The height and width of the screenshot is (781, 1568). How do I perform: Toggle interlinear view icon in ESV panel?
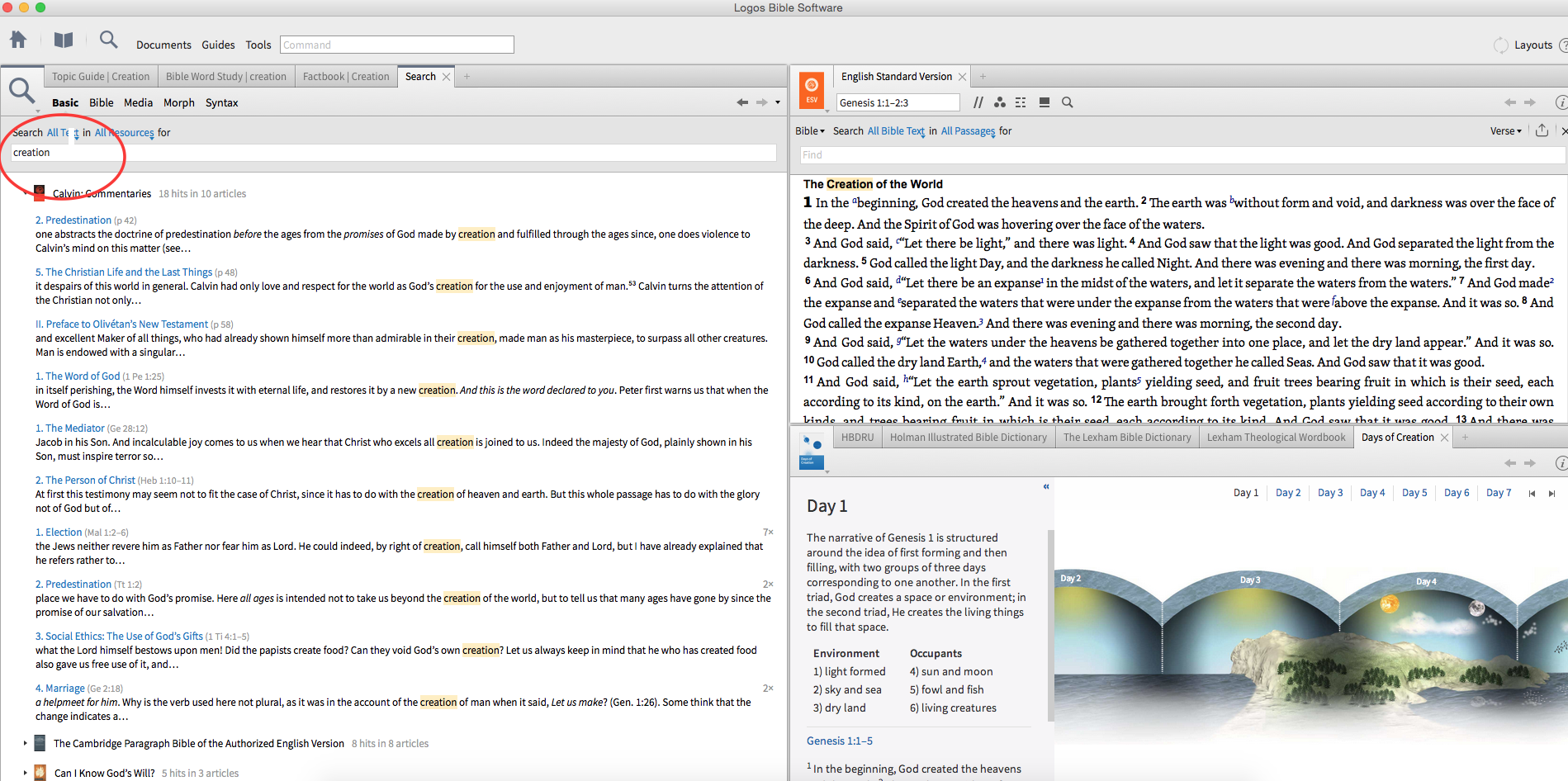click(1021, 102)
